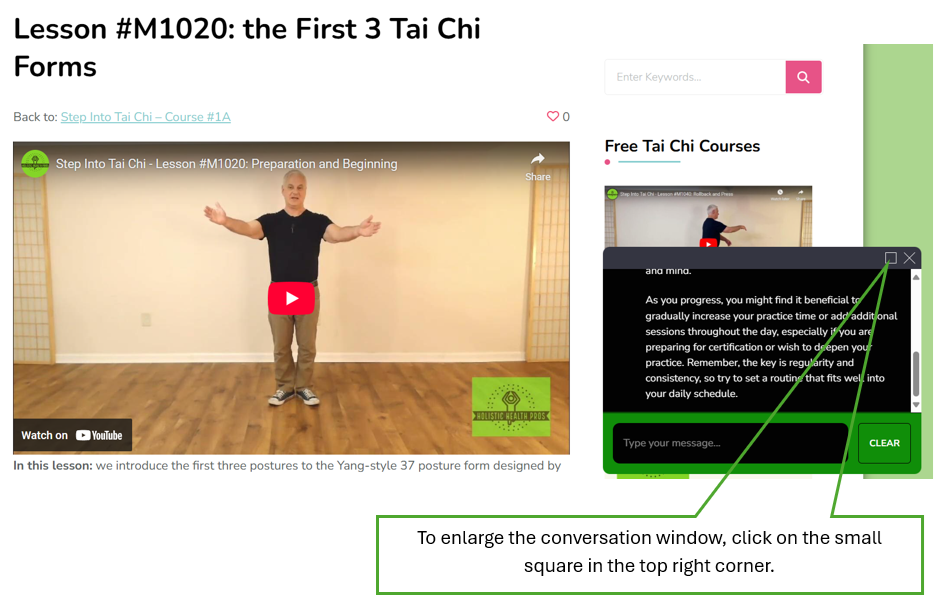This screenshot has width=945, height=601.
Task: Clear the chat with the CLEAR button
Action: pyautogui.click(x=884, y=443)
